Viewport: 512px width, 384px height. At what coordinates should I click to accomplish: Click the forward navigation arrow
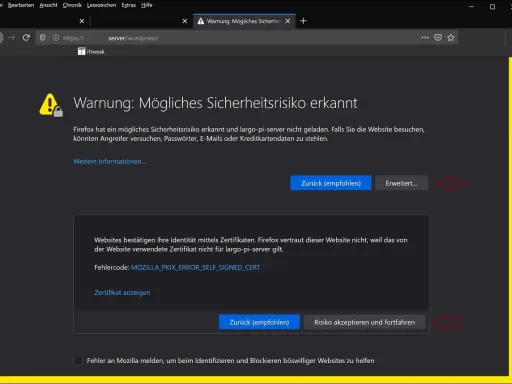pyautogui.click(x=12, y=38)
